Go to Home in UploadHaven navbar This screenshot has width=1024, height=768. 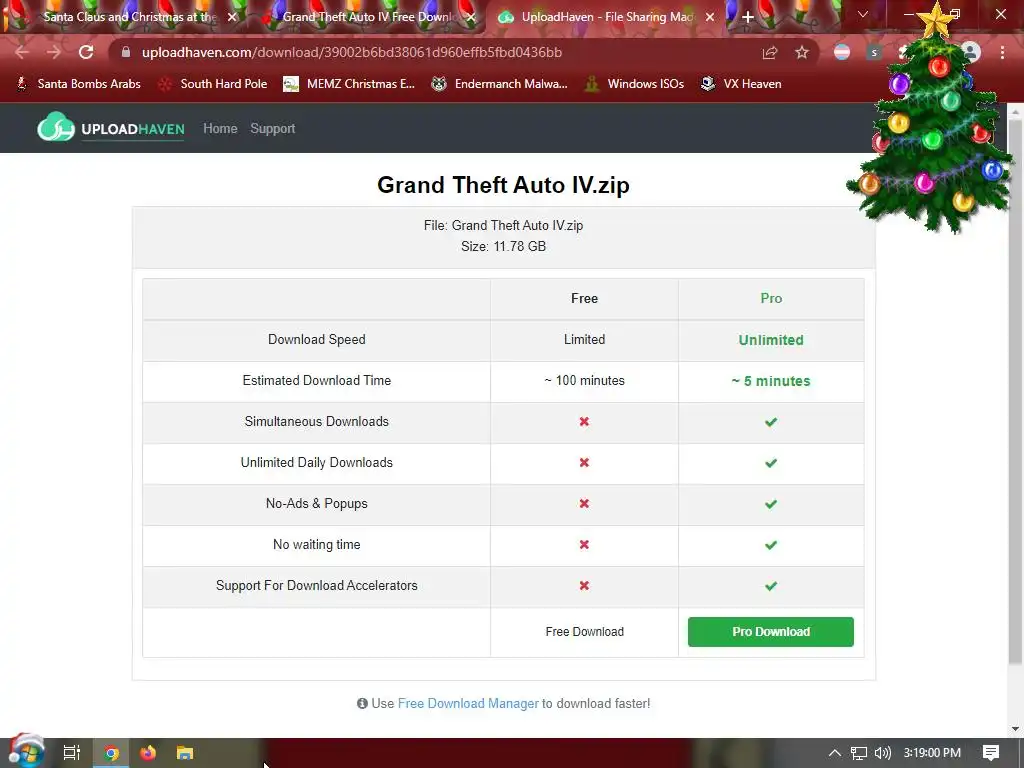[x=220, y=129]
